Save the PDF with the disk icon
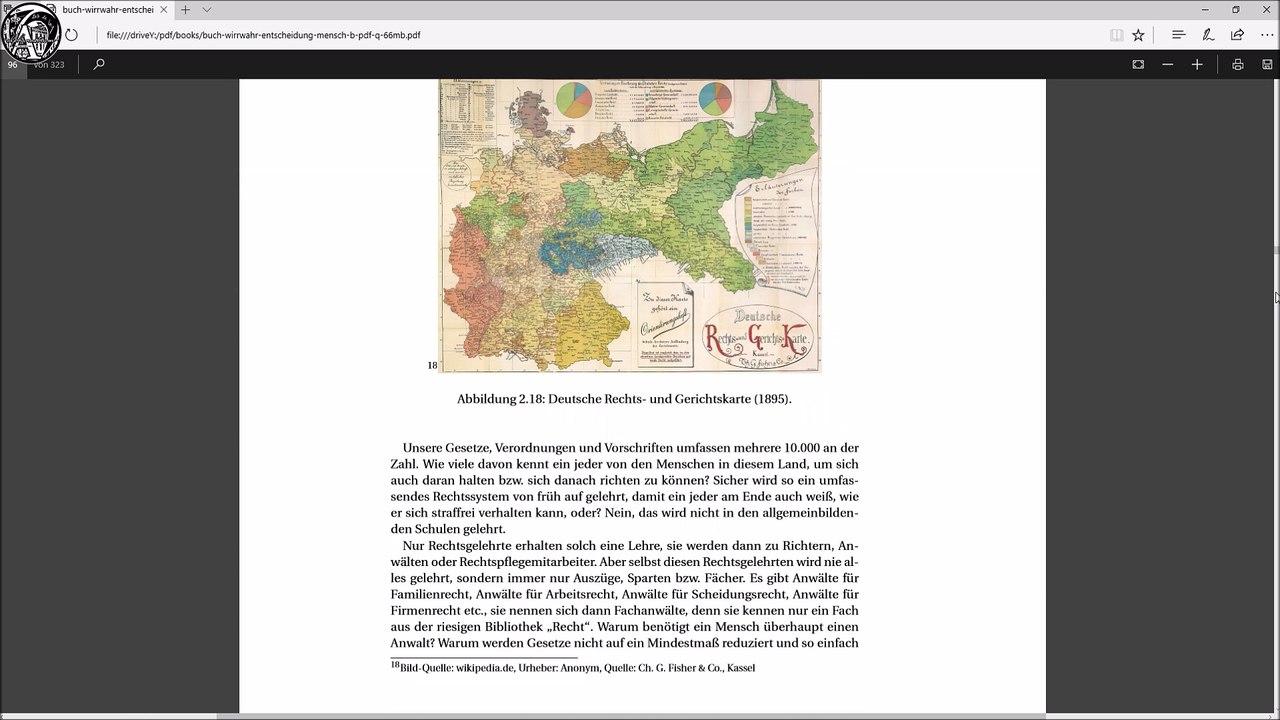 click(1266, 64)
